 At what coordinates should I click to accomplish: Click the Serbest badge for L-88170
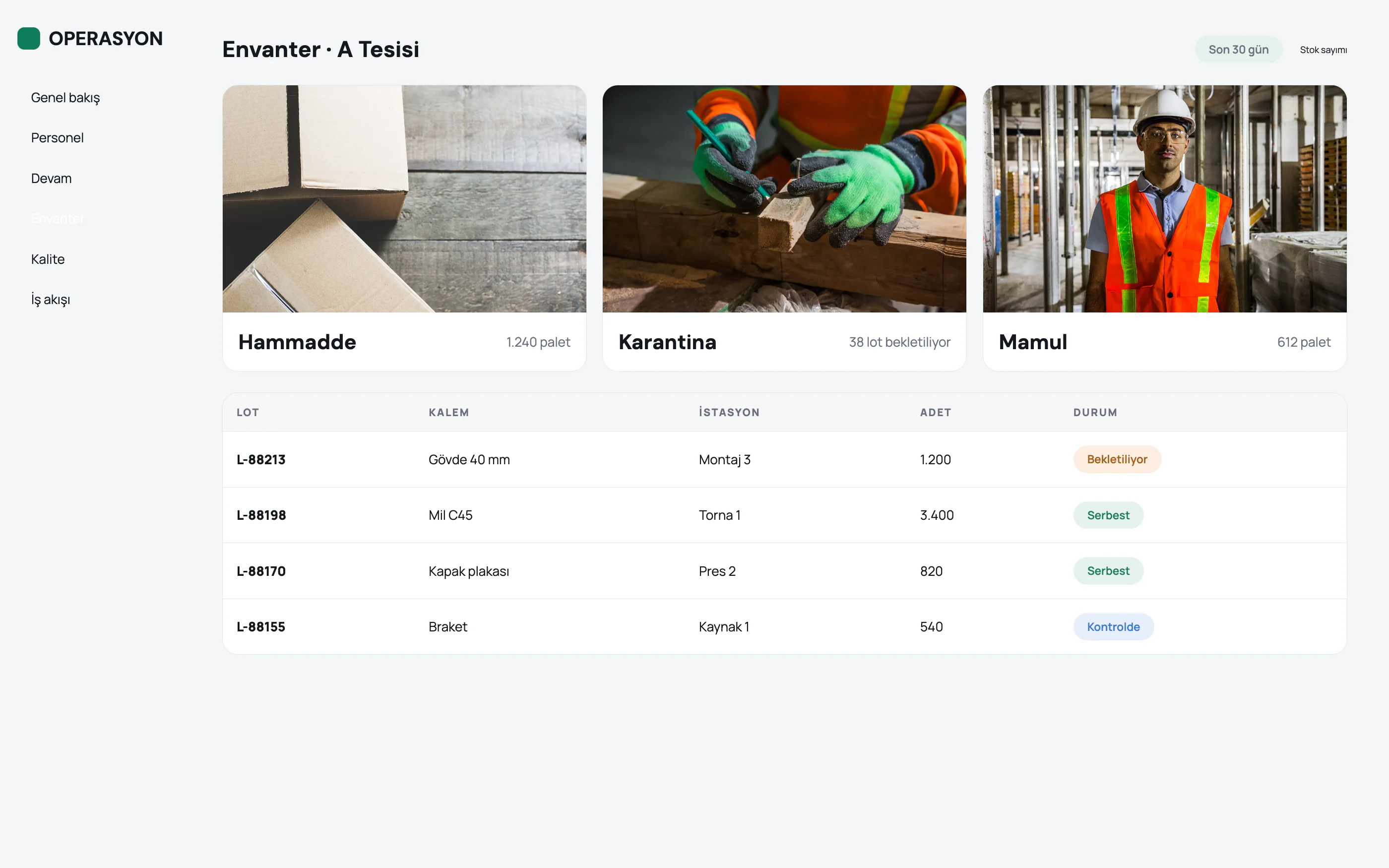1108,571
